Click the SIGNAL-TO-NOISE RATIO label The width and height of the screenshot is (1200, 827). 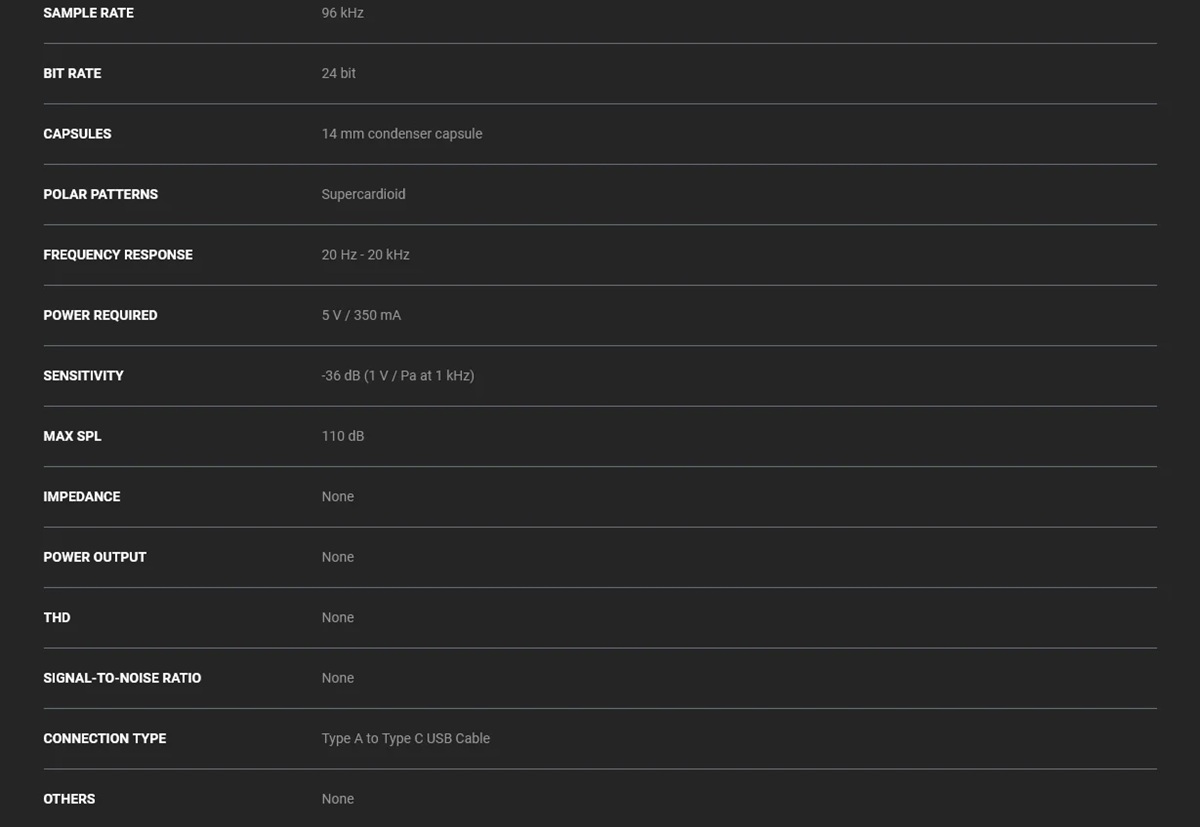coord(122,678)
